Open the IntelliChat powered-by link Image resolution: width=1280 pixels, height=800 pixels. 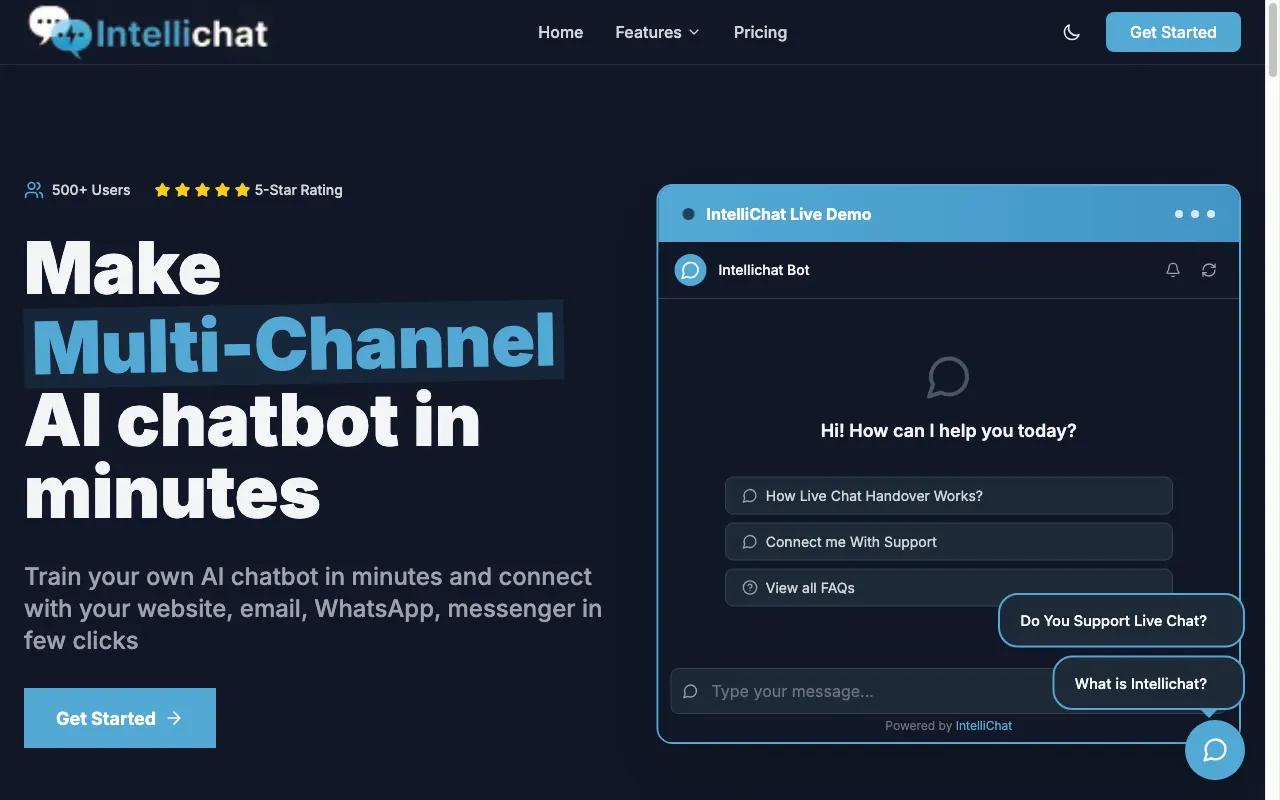click(983, 726)
